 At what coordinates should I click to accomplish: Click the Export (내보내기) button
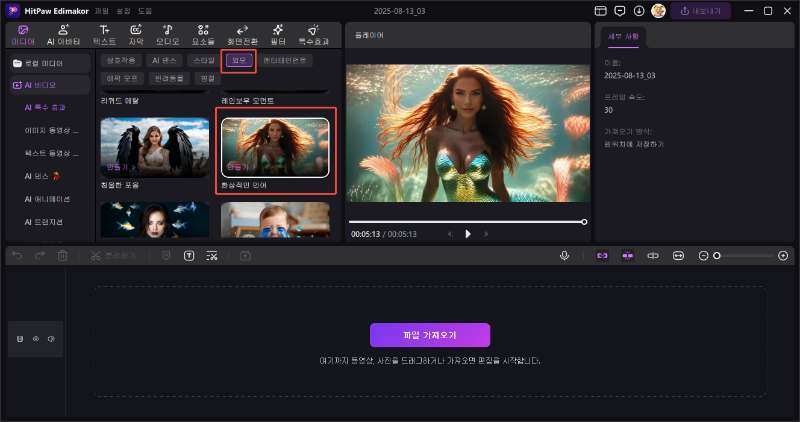click(x=700, y=11)
